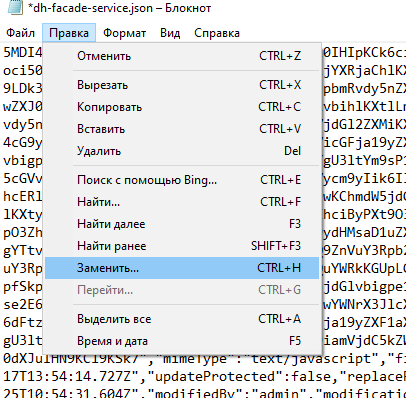Click the Notepad document icon in title bar
This screenshot has width=406, height=398.
[15, 7]
